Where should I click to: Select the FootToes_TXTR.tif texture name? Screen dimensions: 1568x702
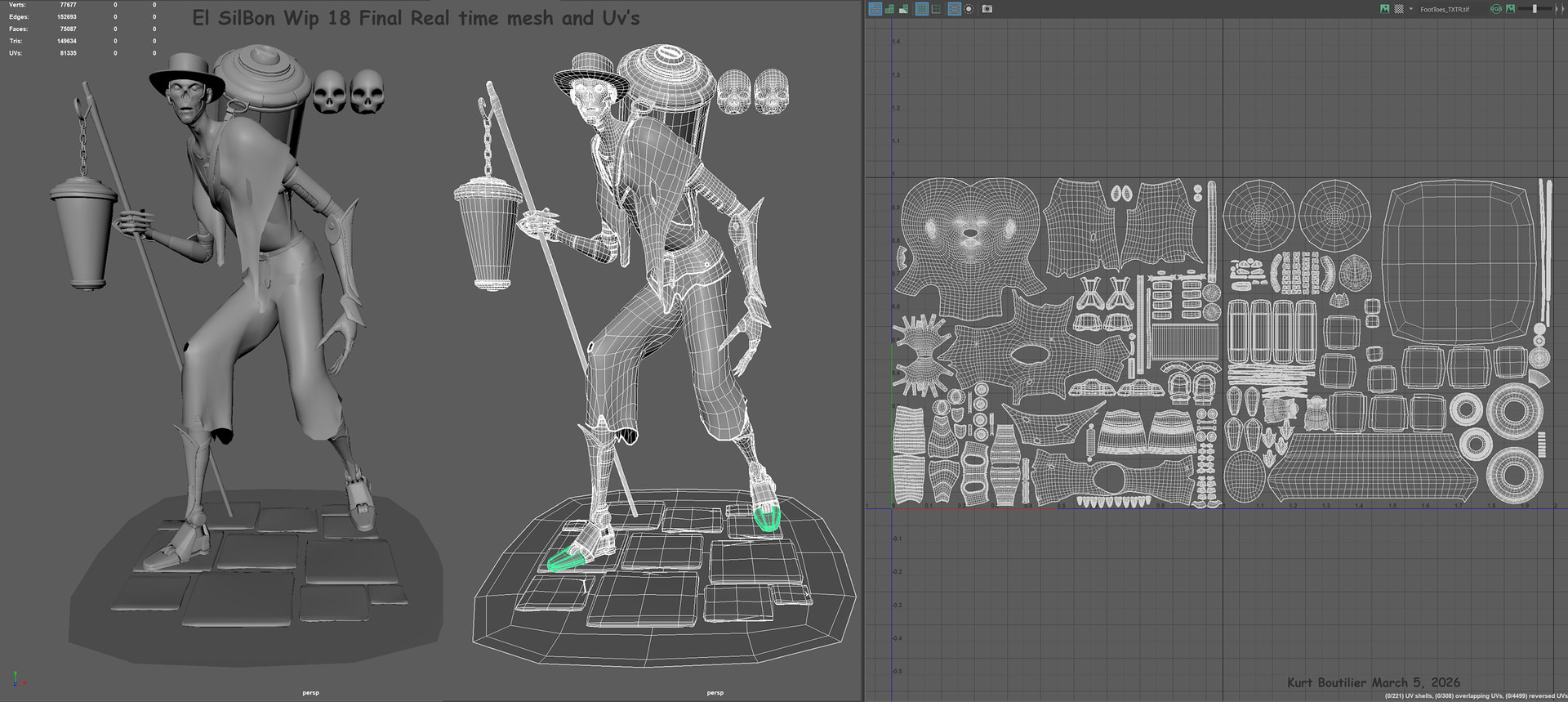(1444, 10)
